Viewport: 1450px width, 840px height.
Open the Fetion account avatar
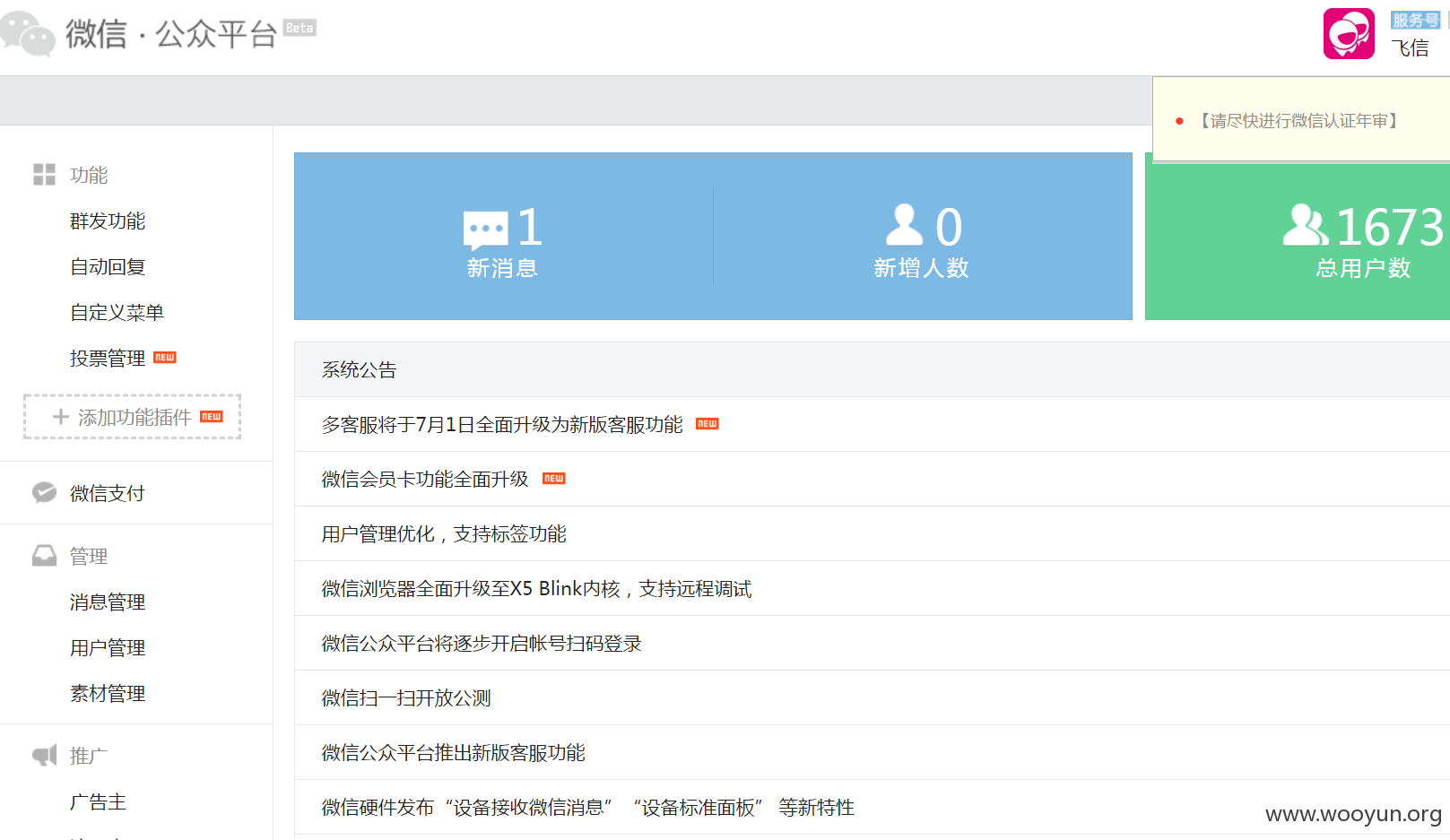point(1349,34)
